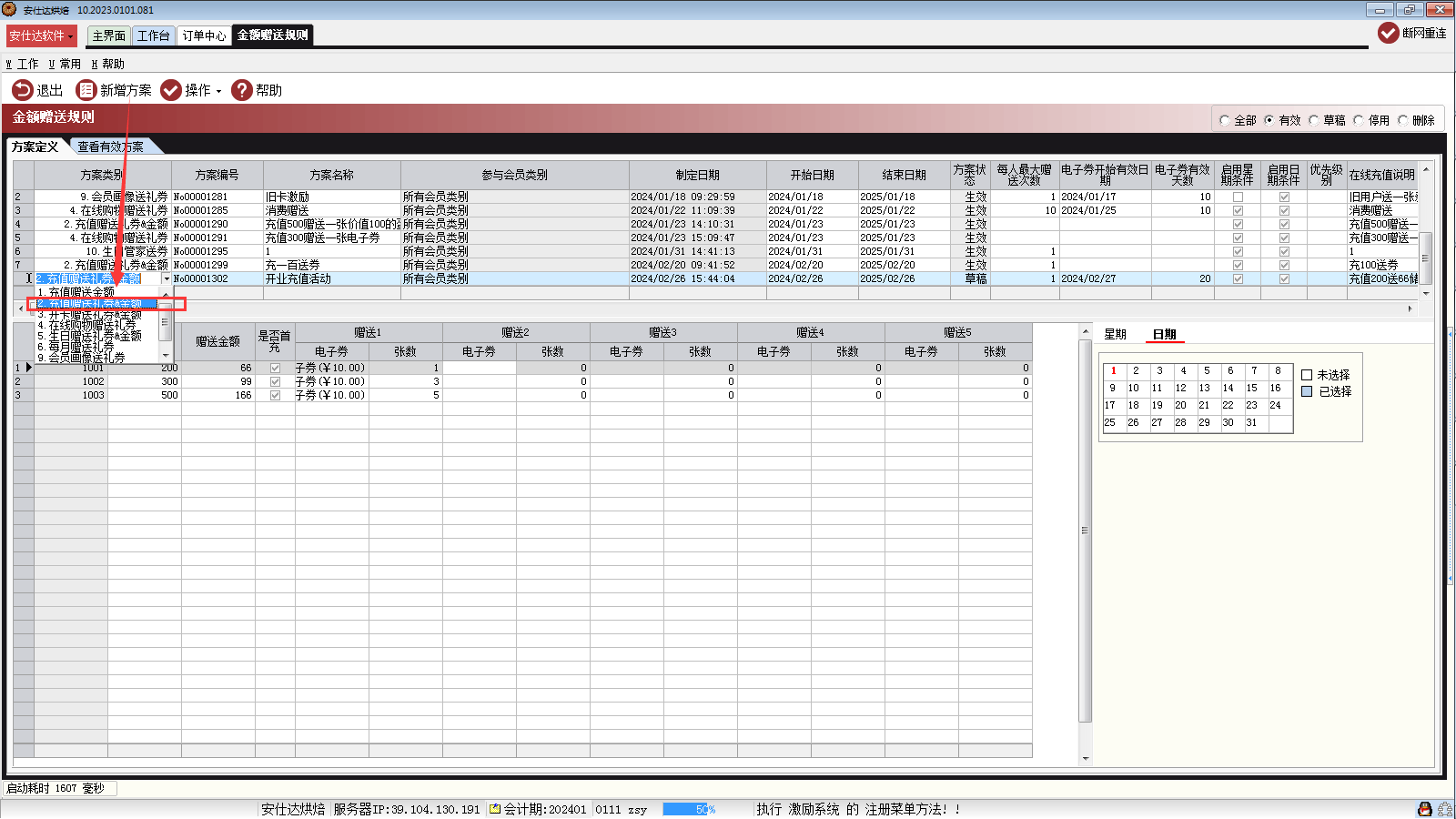Image resolution: width=1456 pixels, height=819 pixels.
Task: Toggle 是否首充 checkbox in row 1001
Action: click(x=275, y=368)
